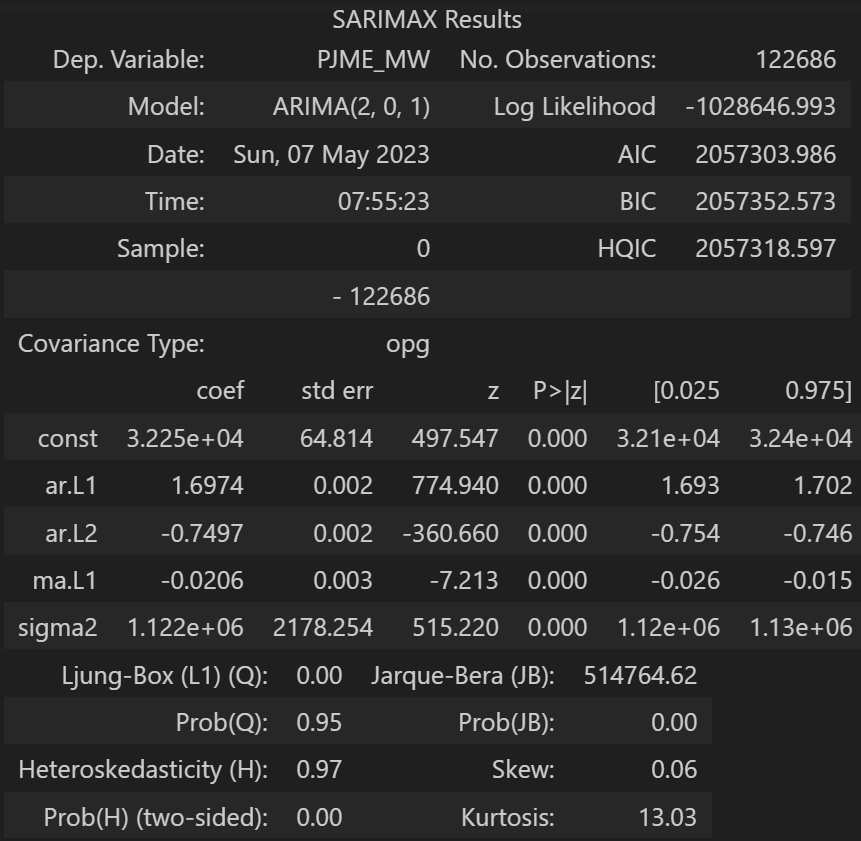Click the SARIMAX Results title
The width and height of the screenshot is (861, 841).
(430, 20)
